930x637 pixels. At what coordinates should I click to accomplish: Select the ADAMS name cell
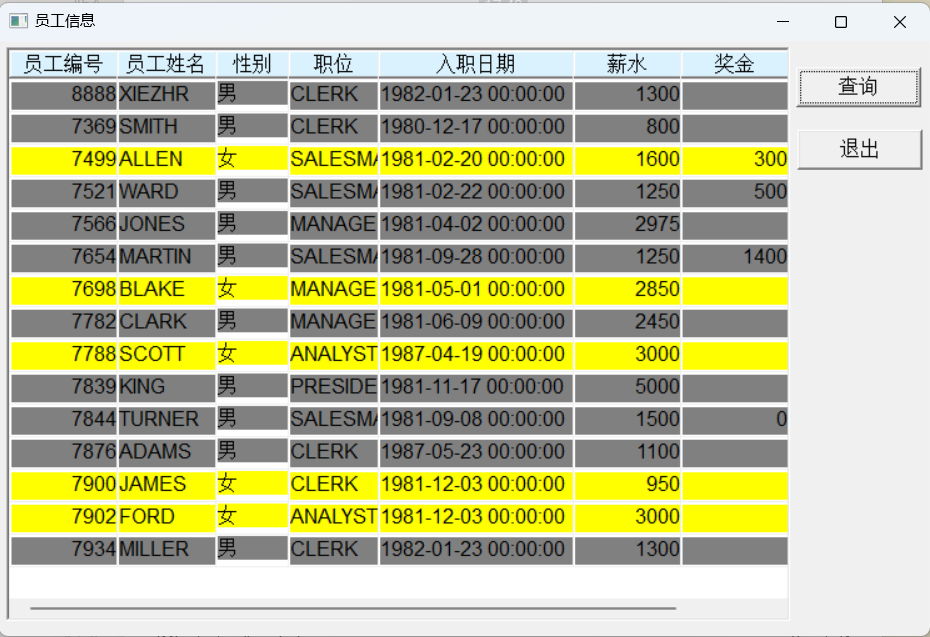[x=167, y=453]
